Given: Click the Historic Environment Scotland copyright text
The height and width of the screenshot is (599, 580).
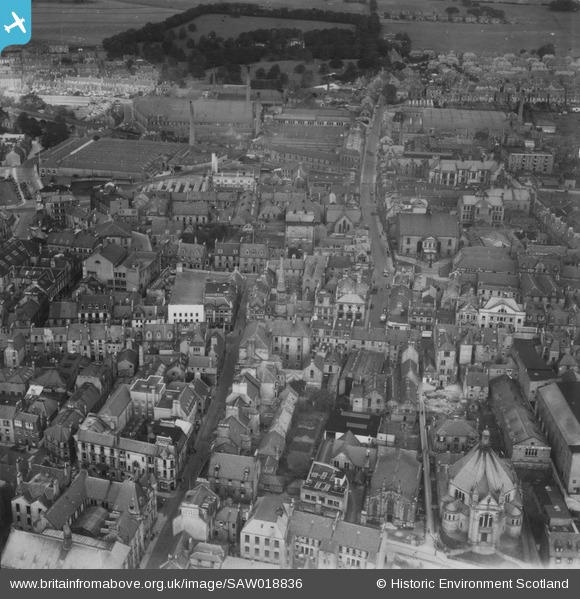Looking at the screenshot, I should (479, 584).
